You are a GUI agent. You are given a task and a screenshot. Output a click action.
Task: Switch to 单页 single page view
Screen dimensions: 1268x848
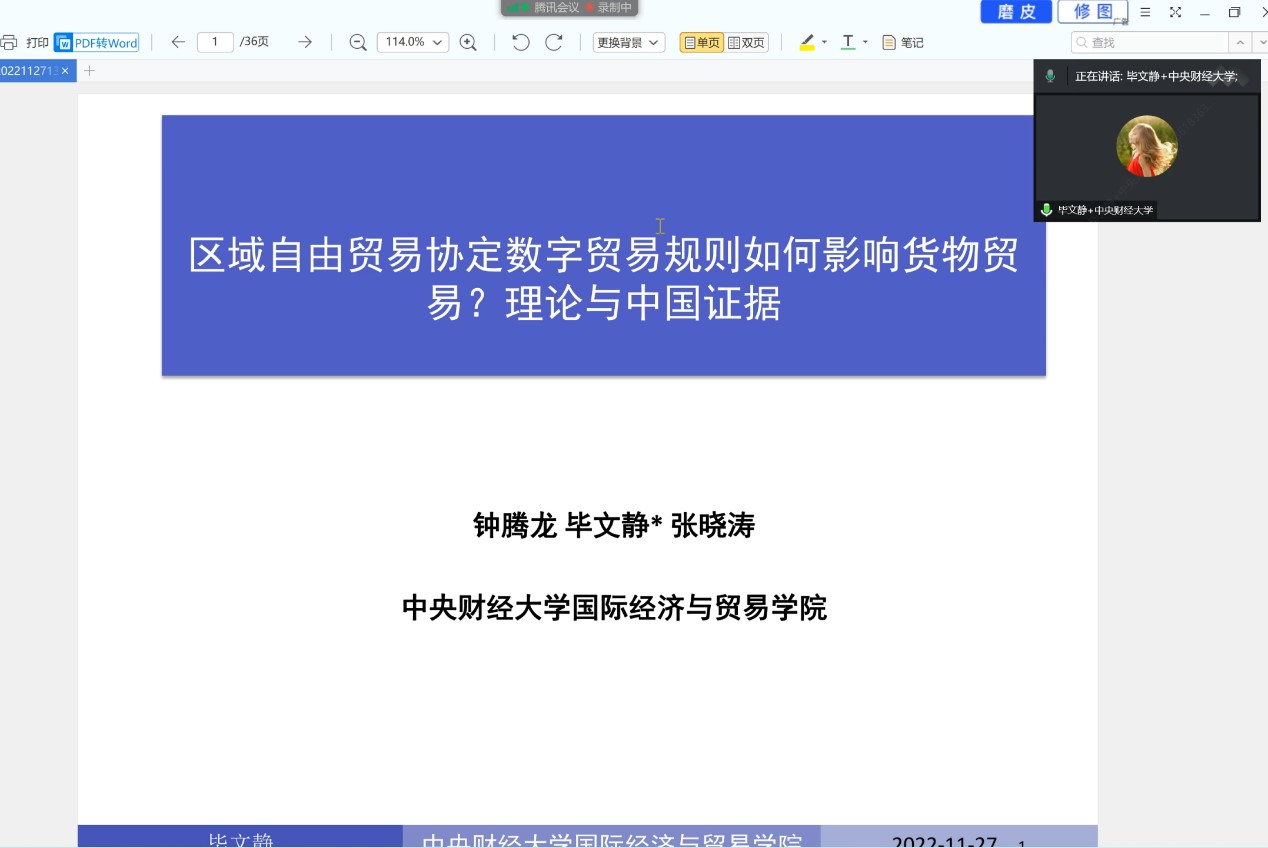(701, 42)
